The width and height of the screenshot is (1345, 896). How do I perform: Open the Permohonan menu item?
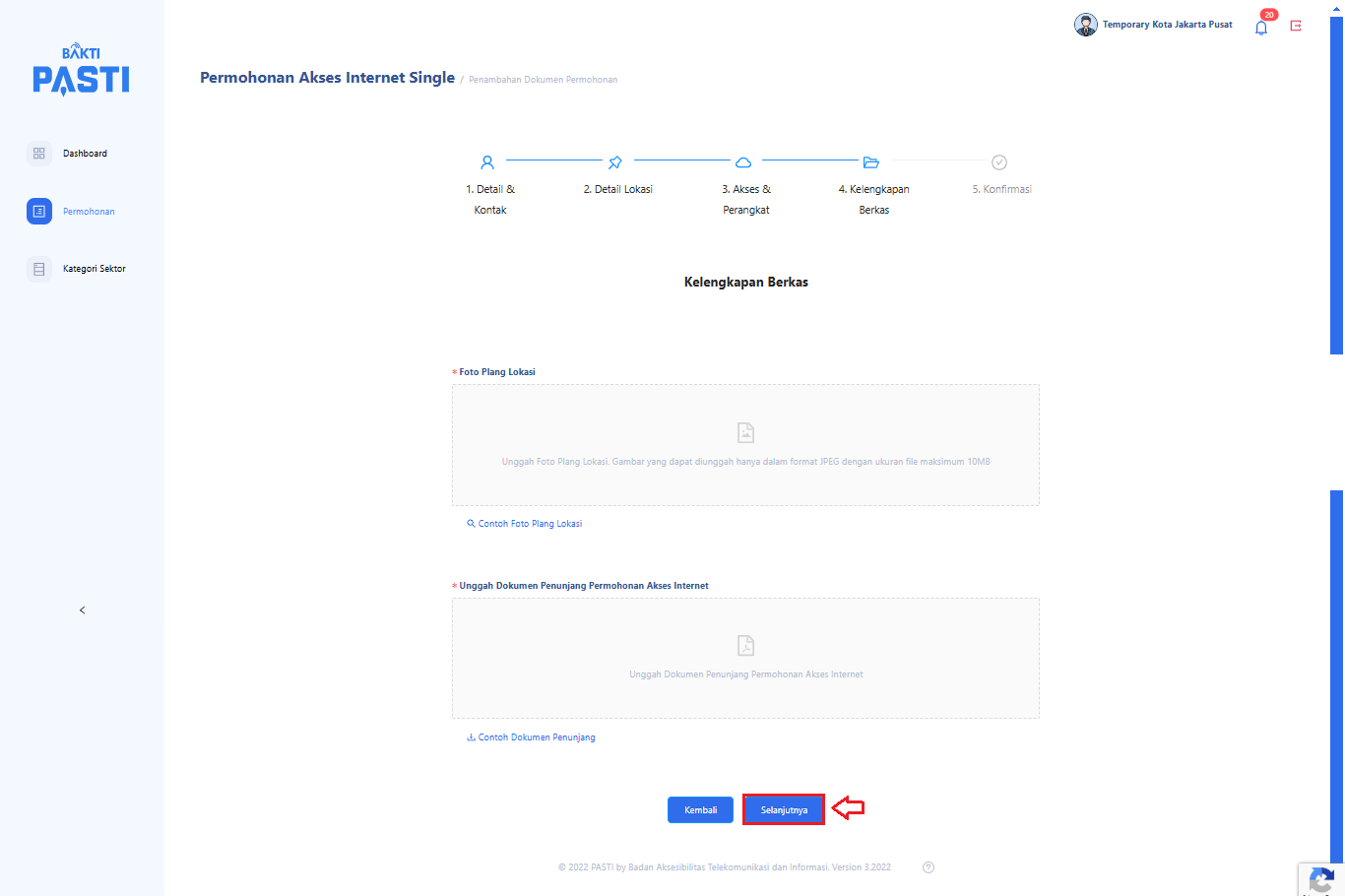tap(89, 212)
